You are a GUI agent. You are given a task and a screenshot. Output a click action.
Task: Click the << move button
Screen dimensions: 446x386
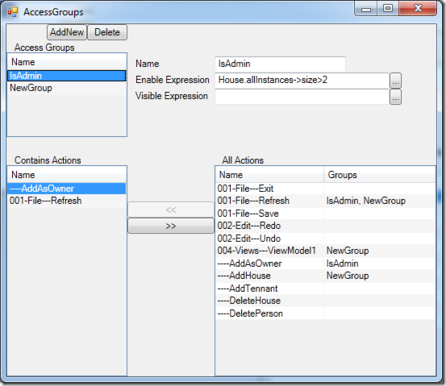171,210
